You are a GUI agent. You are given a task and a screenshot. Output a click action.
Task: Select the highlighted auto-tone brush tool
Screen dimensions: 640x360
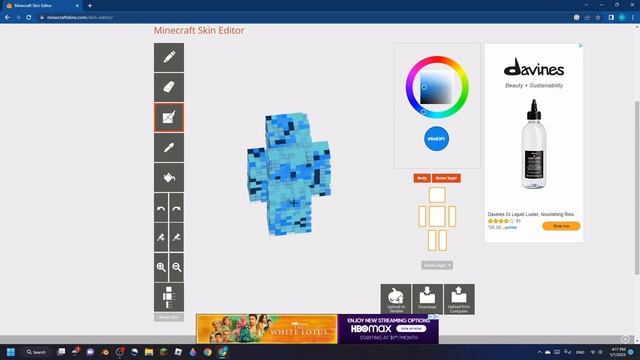click(x=169, y=118)
